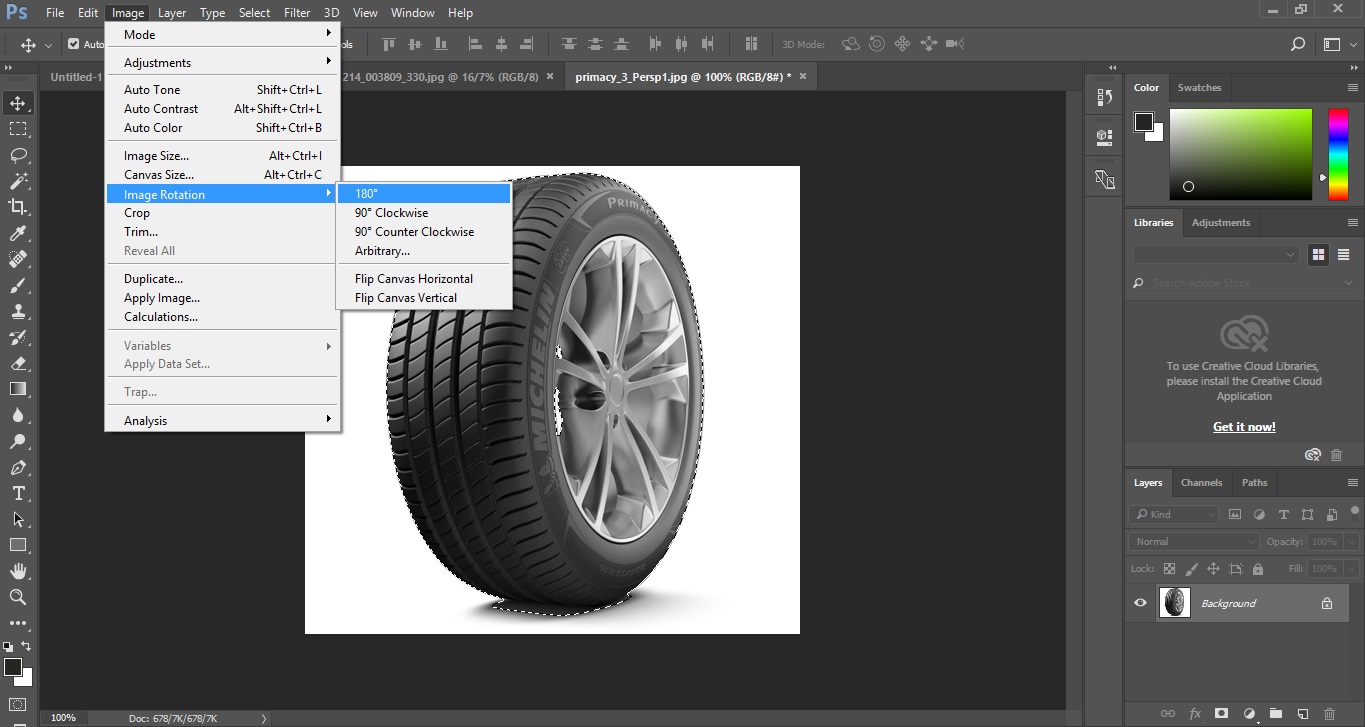The width and height of the screenshot is (1365, 727).
Task: Select the Magic Wand tool
Action: (18, 181)
